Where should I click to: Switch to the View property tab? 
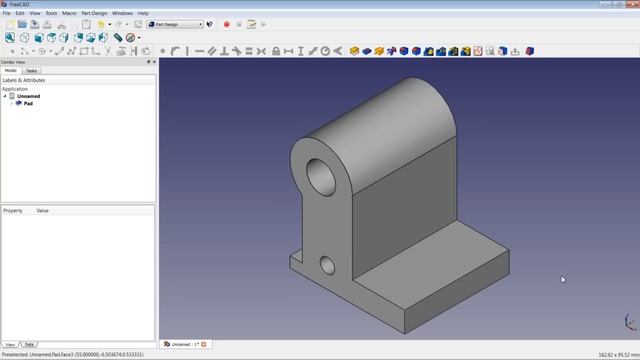(10, 345)
